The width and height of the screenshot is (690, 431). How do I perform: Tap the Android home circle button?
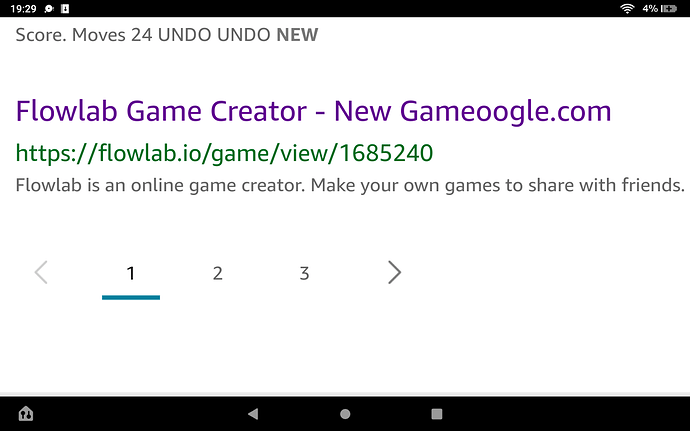pyautogui.click(x=345, y=414)
